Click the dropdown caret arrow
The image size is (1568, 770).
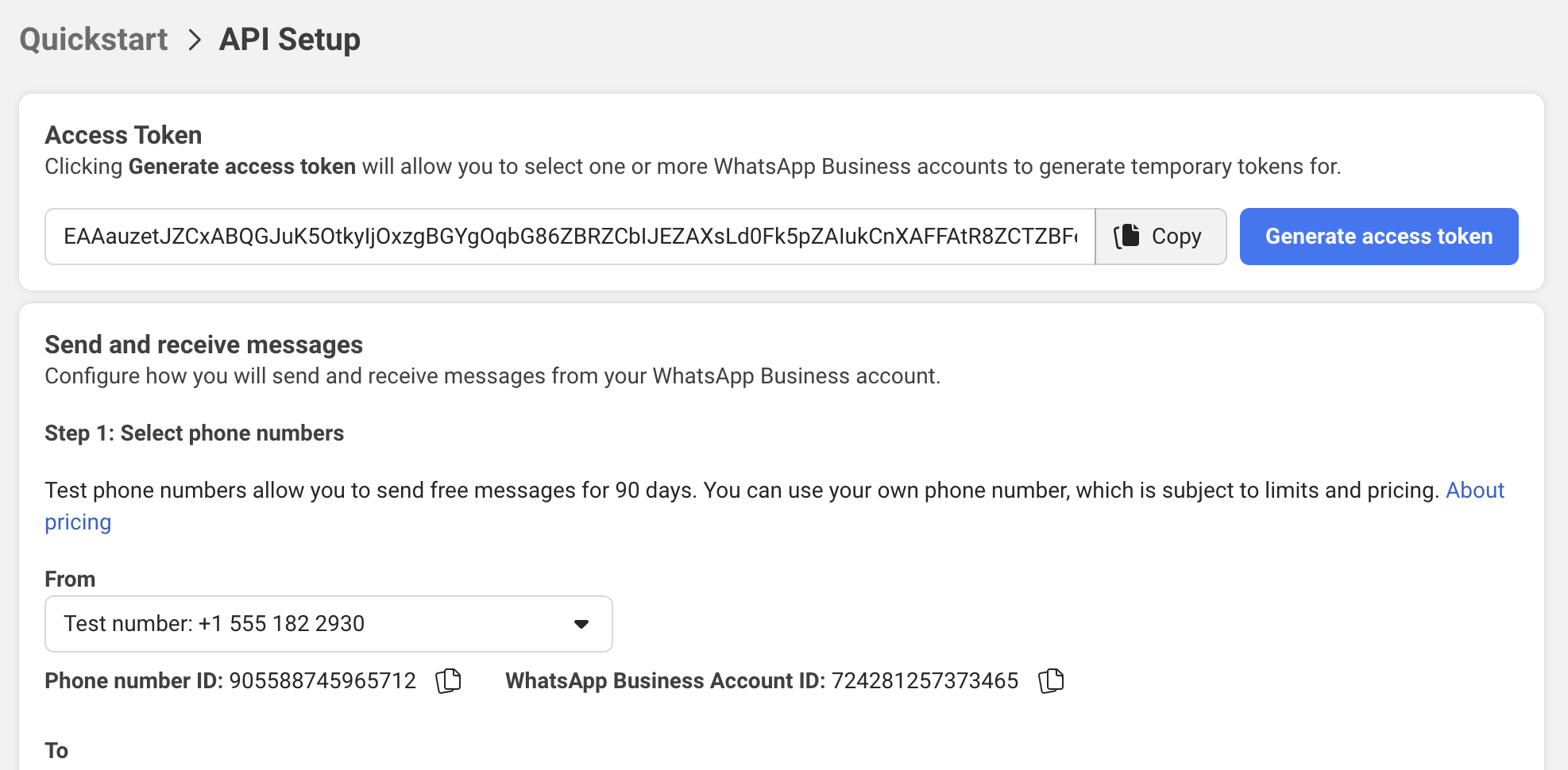click(x=581, y=624)
